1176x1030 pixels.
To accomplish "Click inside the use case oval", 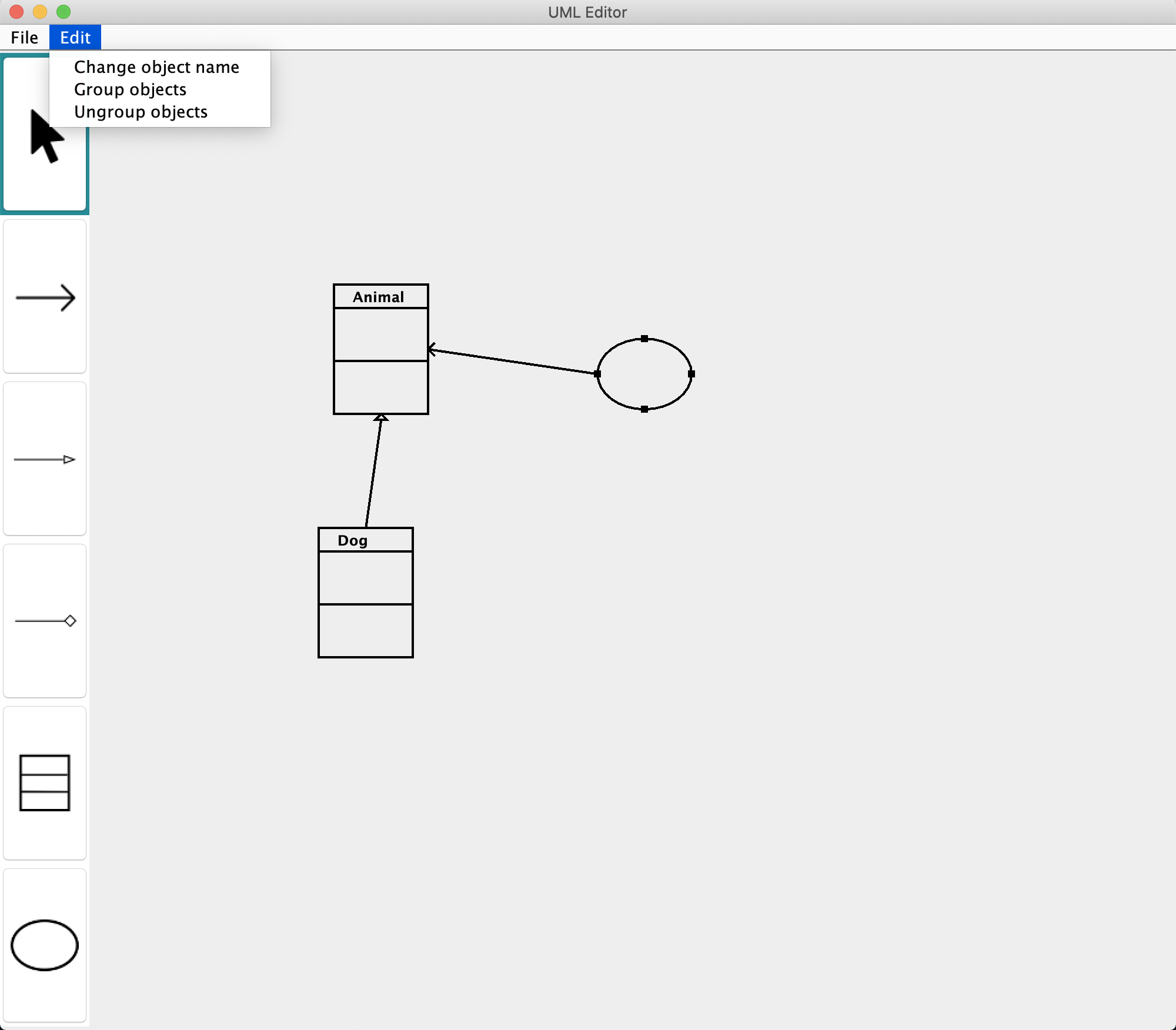I will [x=644, y=374].
